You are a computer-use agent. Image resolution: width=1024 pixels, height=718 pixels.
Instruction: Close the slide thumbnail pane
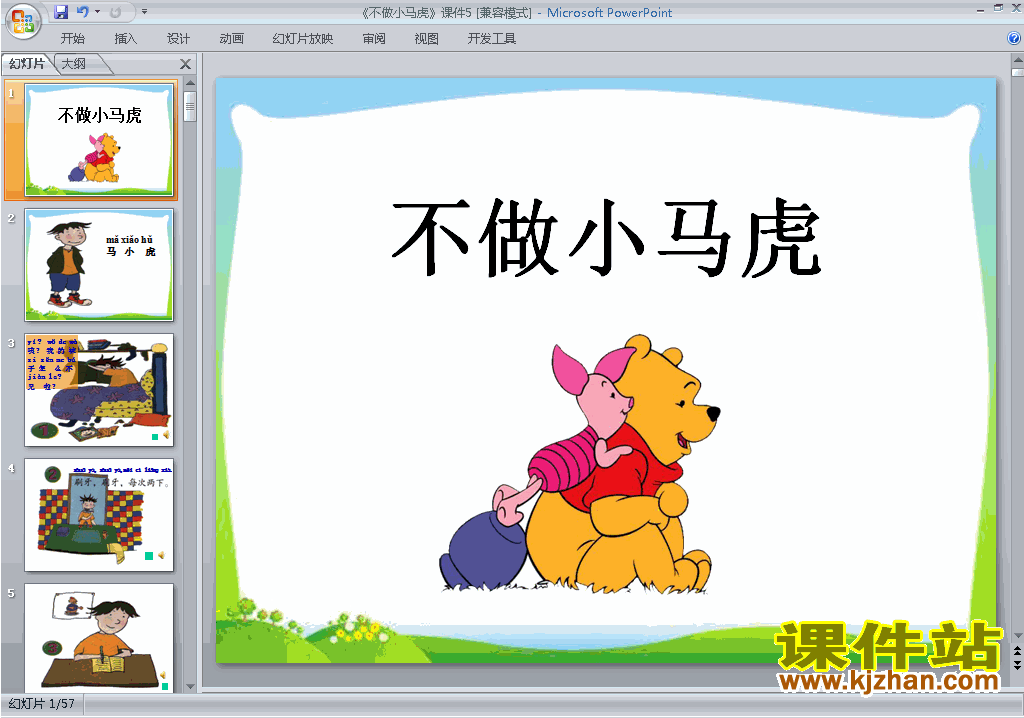pyautogui.click(x=185, y=64)
